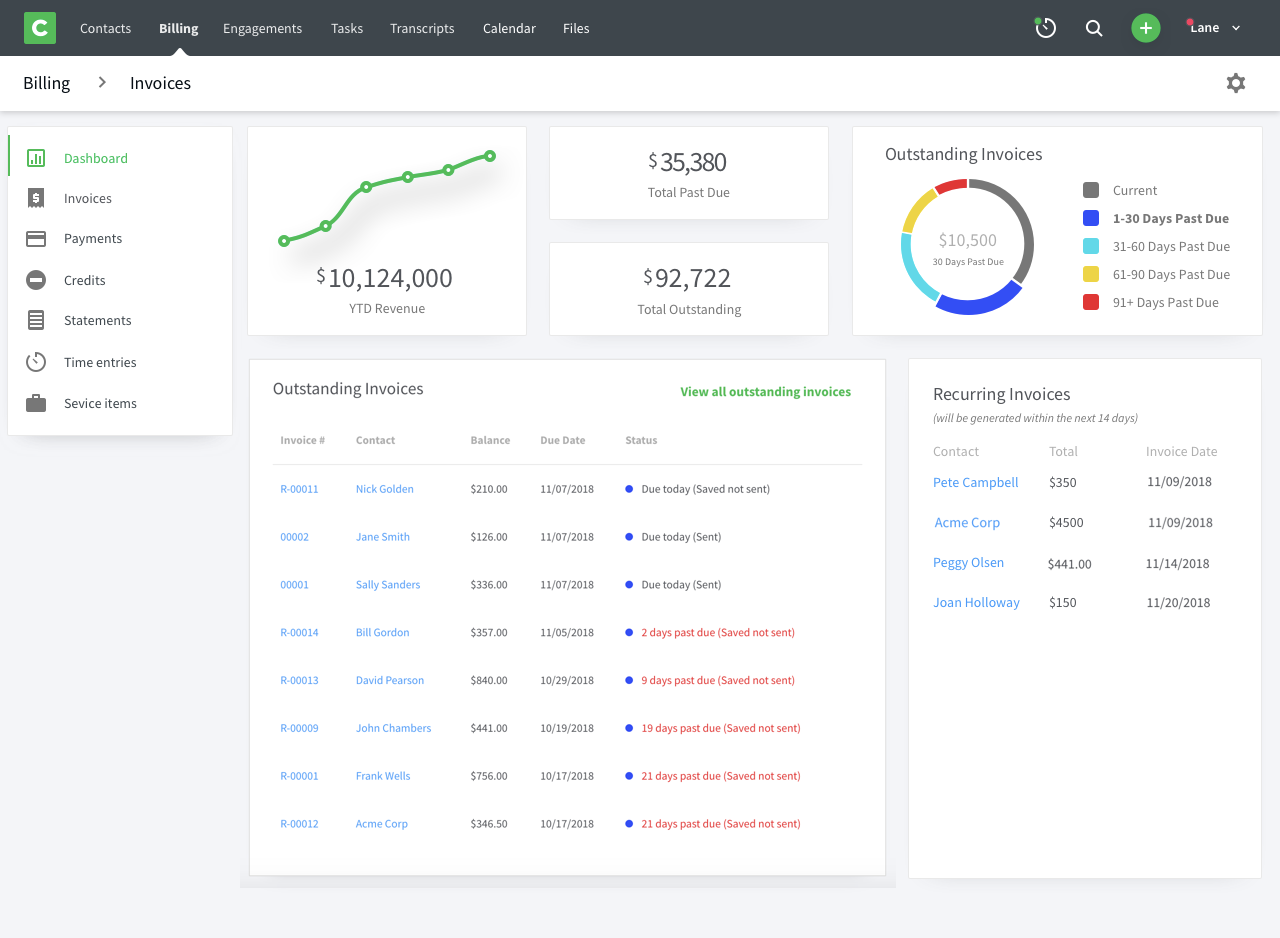Open Payments label in the sidebar

point(93,238)
